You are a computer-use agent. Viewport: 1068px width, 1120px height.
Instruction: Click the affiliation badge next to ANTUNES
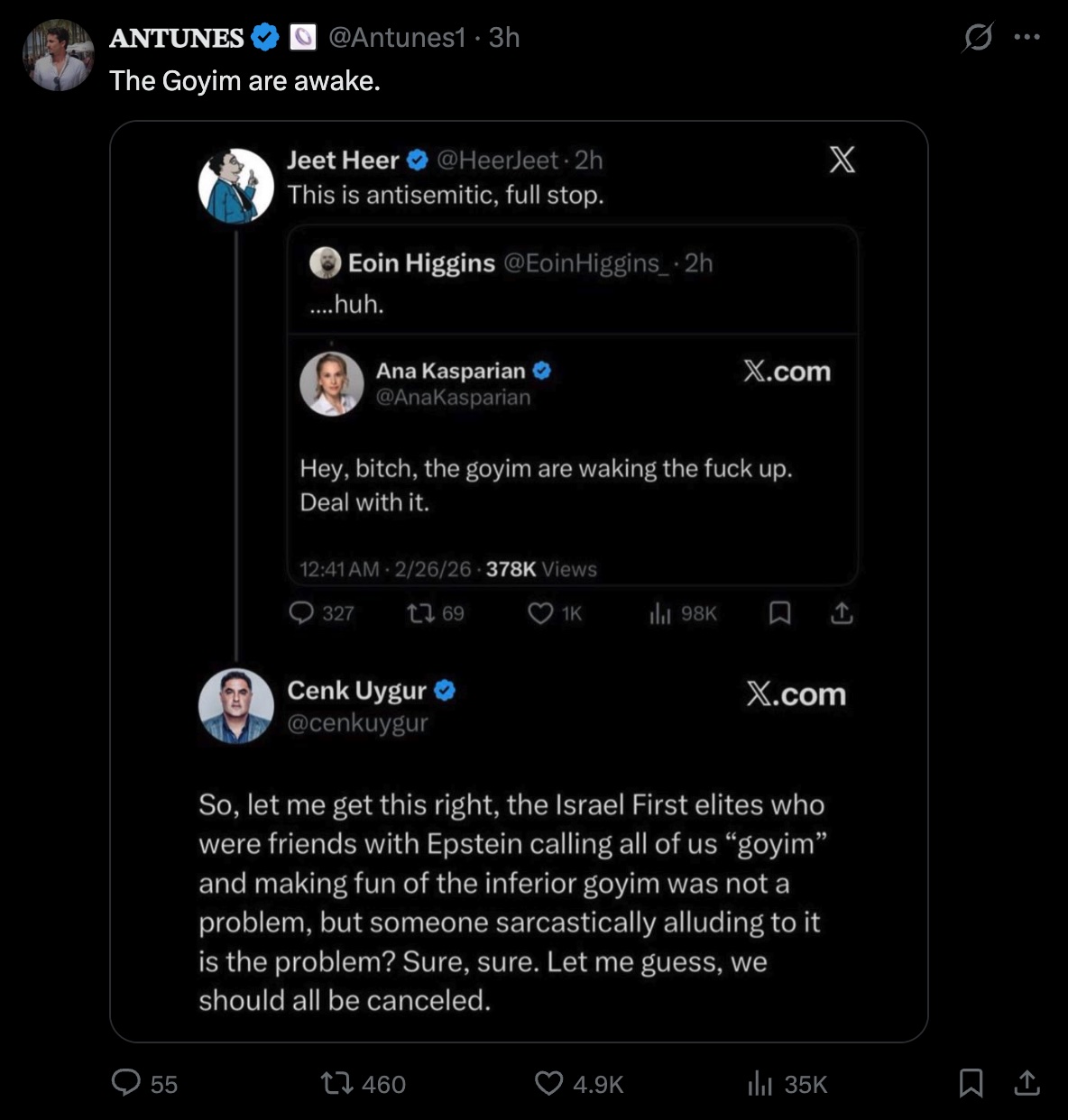tap(303, 37)
